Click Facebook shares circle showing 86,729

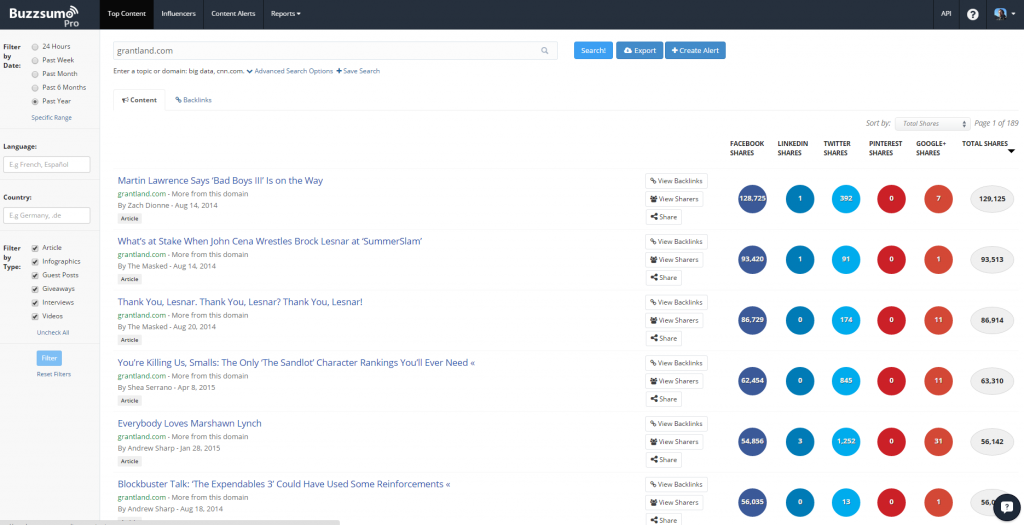tap(752, 320)
